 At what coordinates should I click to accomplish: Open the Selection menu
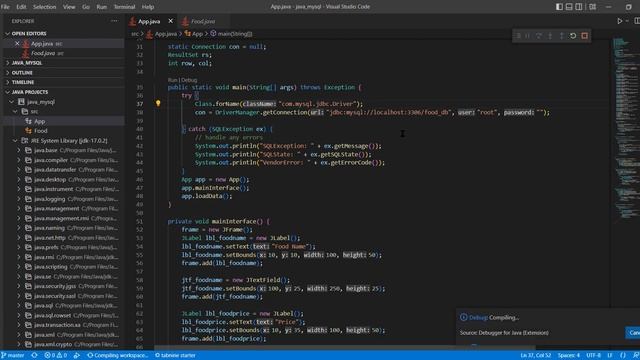(x=44, y=7)
